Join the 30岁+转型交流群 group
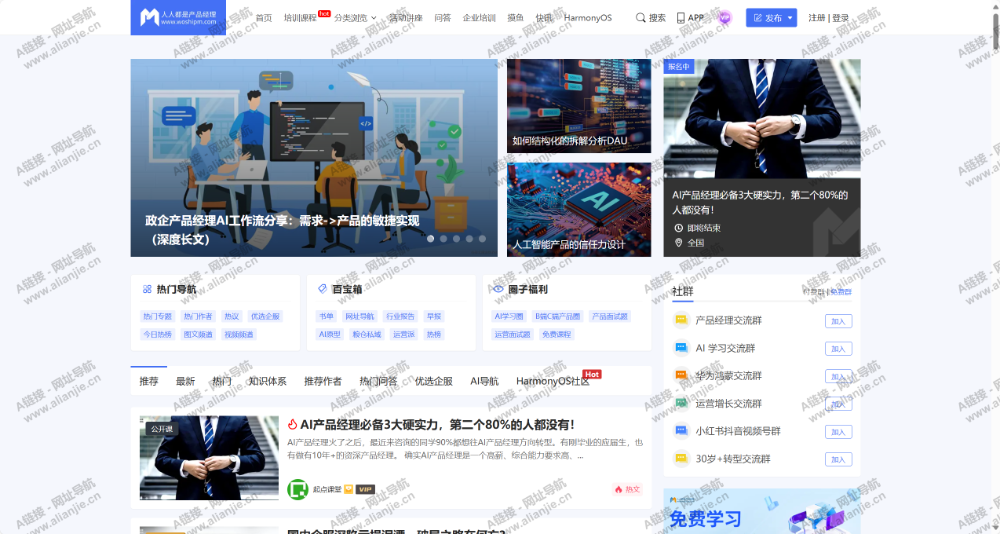This screenshot has width=1000, height=534. [x=838, y=459]
